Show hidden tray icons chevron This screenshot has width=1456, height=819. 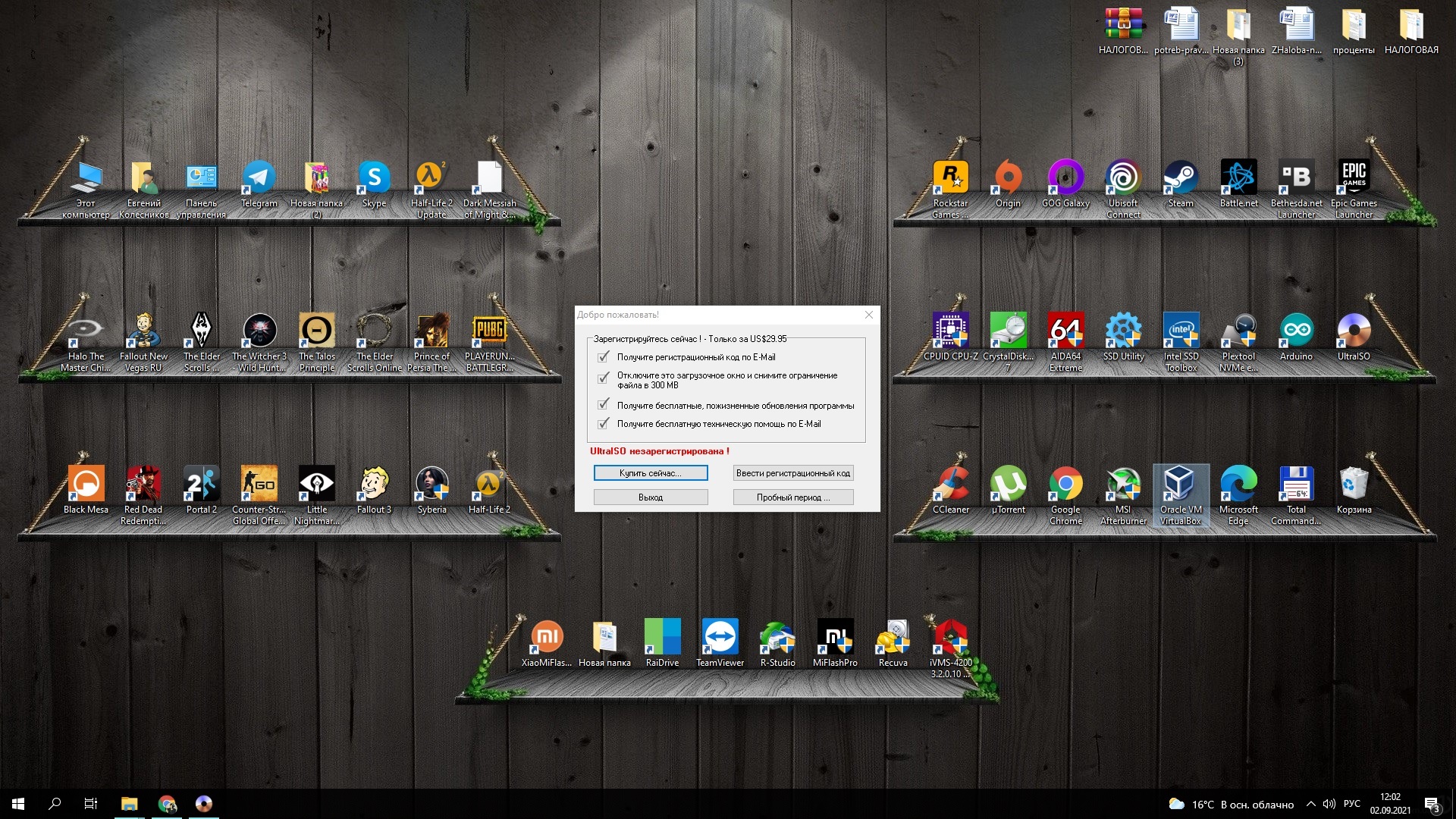coord(1310,804)
